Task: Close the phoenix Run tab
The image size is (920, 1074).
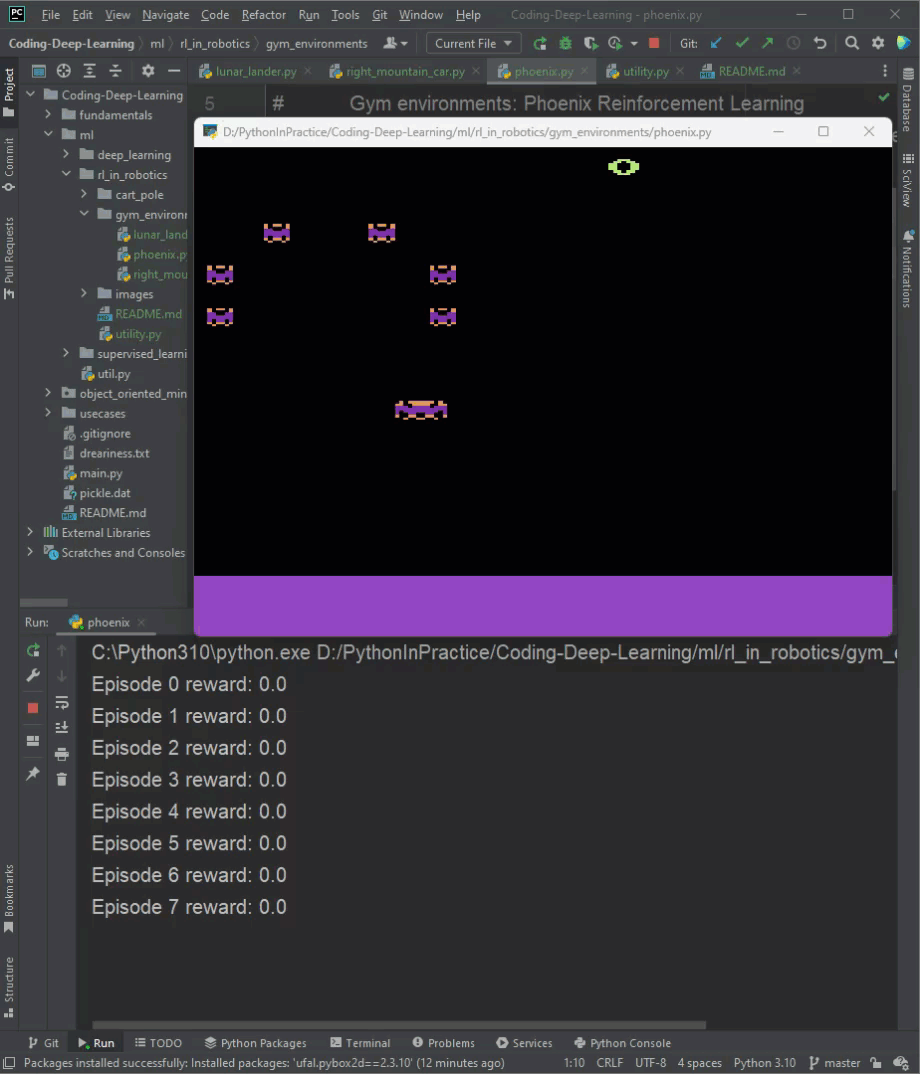Action: [141, 623]
